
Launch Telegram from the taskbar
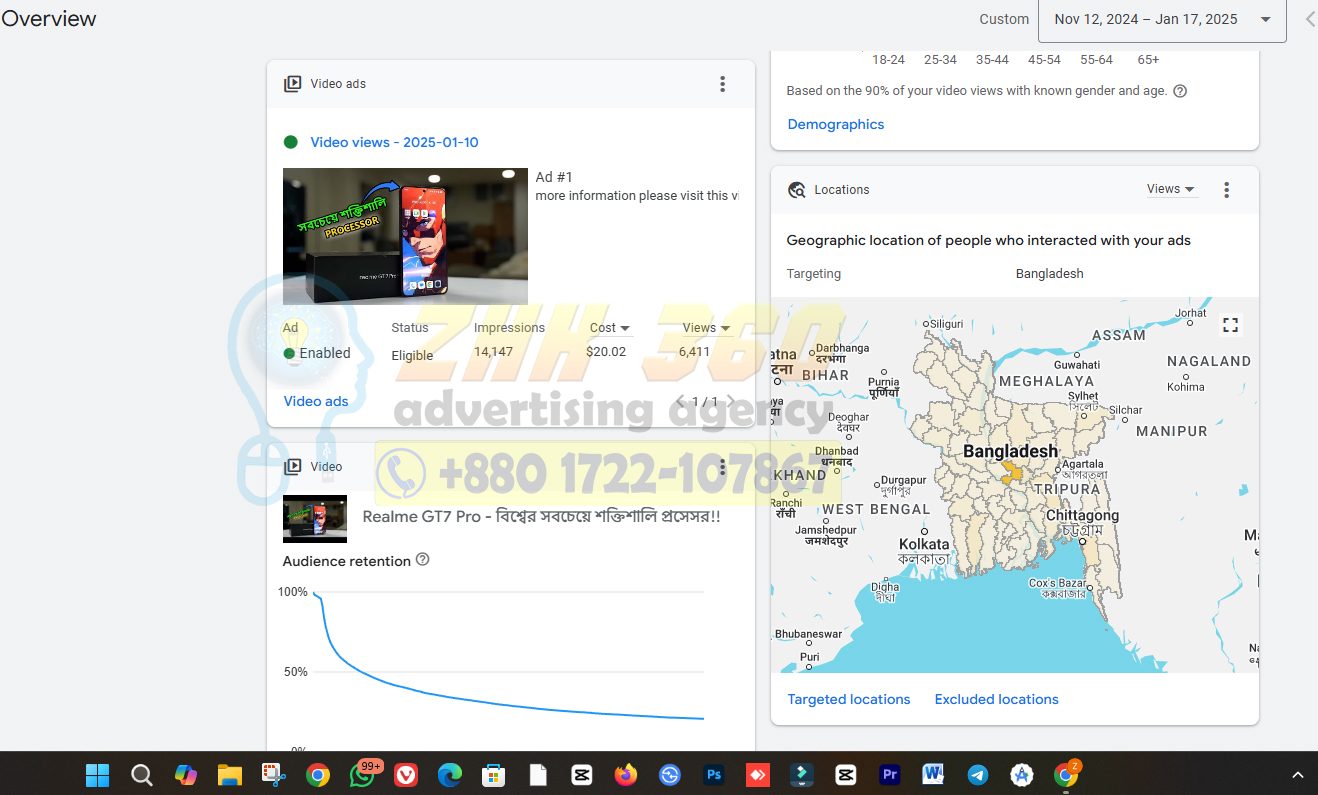tap(978, 775)
